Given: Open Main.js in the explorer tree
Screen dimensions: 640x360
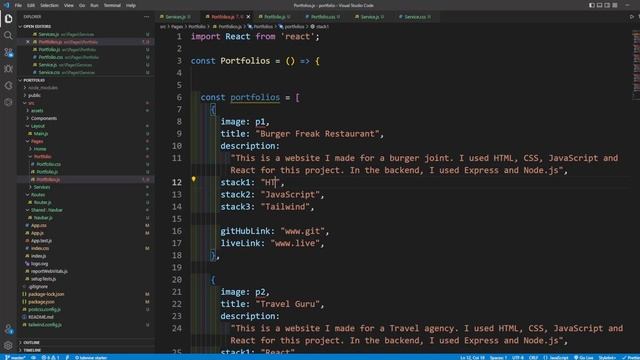Looking at the screenshot, I should pos(41,133).
